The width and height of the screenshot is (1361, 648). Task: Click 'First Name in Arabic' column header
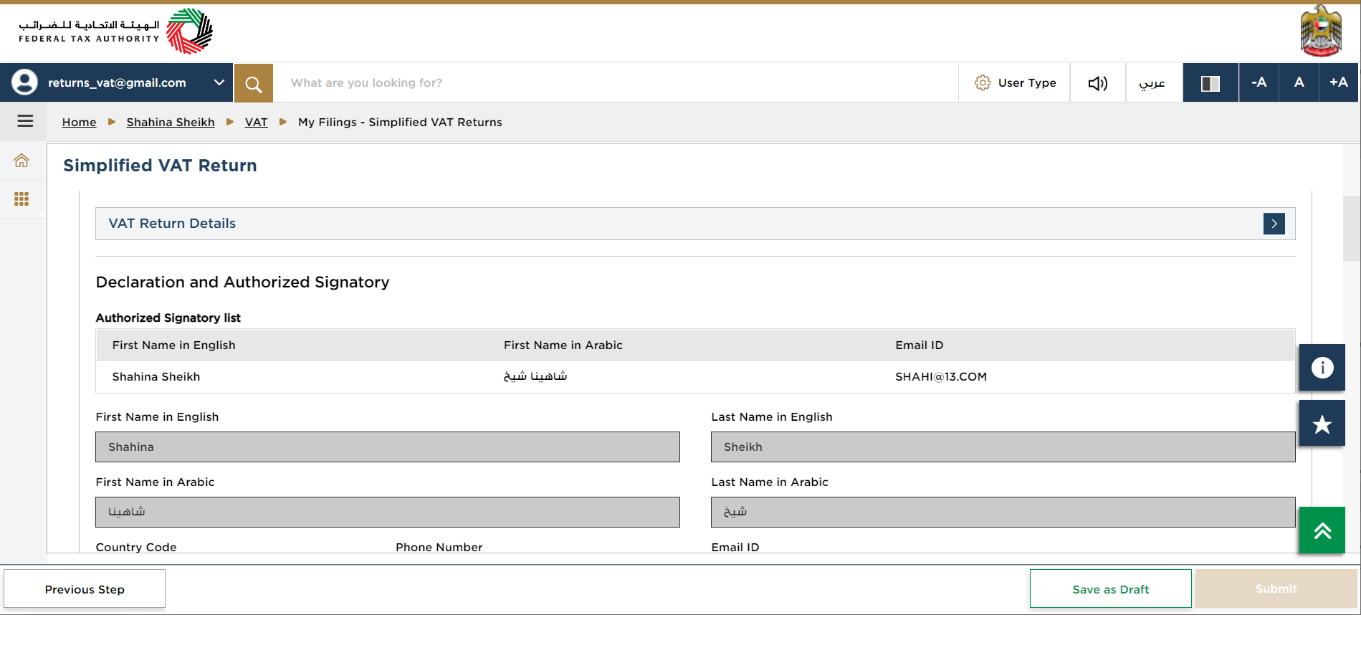563,345
